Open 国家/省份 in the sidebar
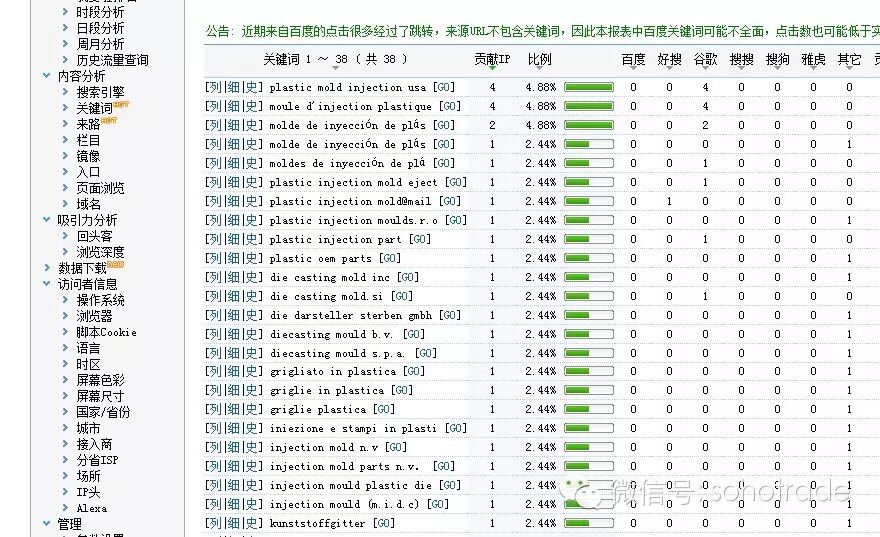This screenshot has width=880, height=537. (x=103, y=412)
